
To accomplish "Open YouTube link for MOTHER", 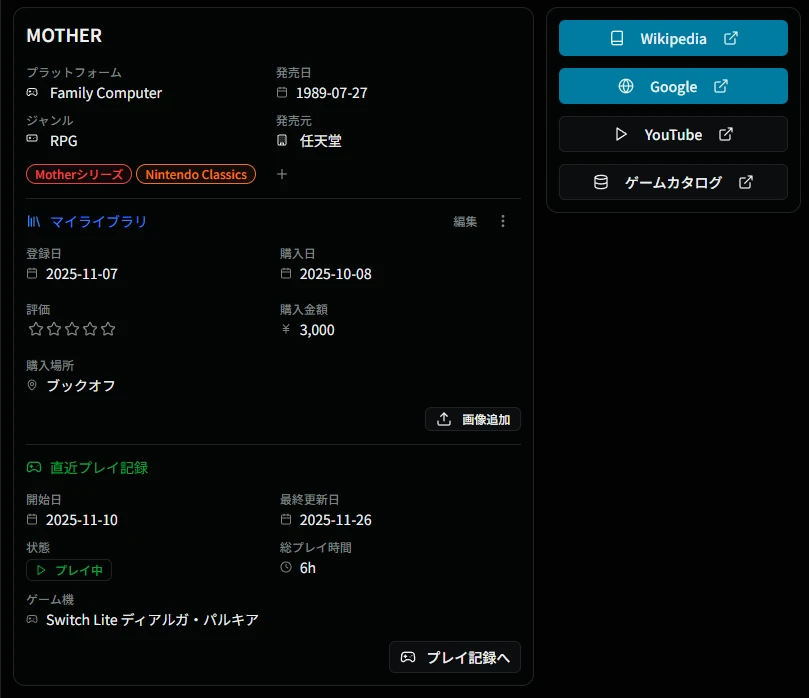I will (x=673, y=134).
